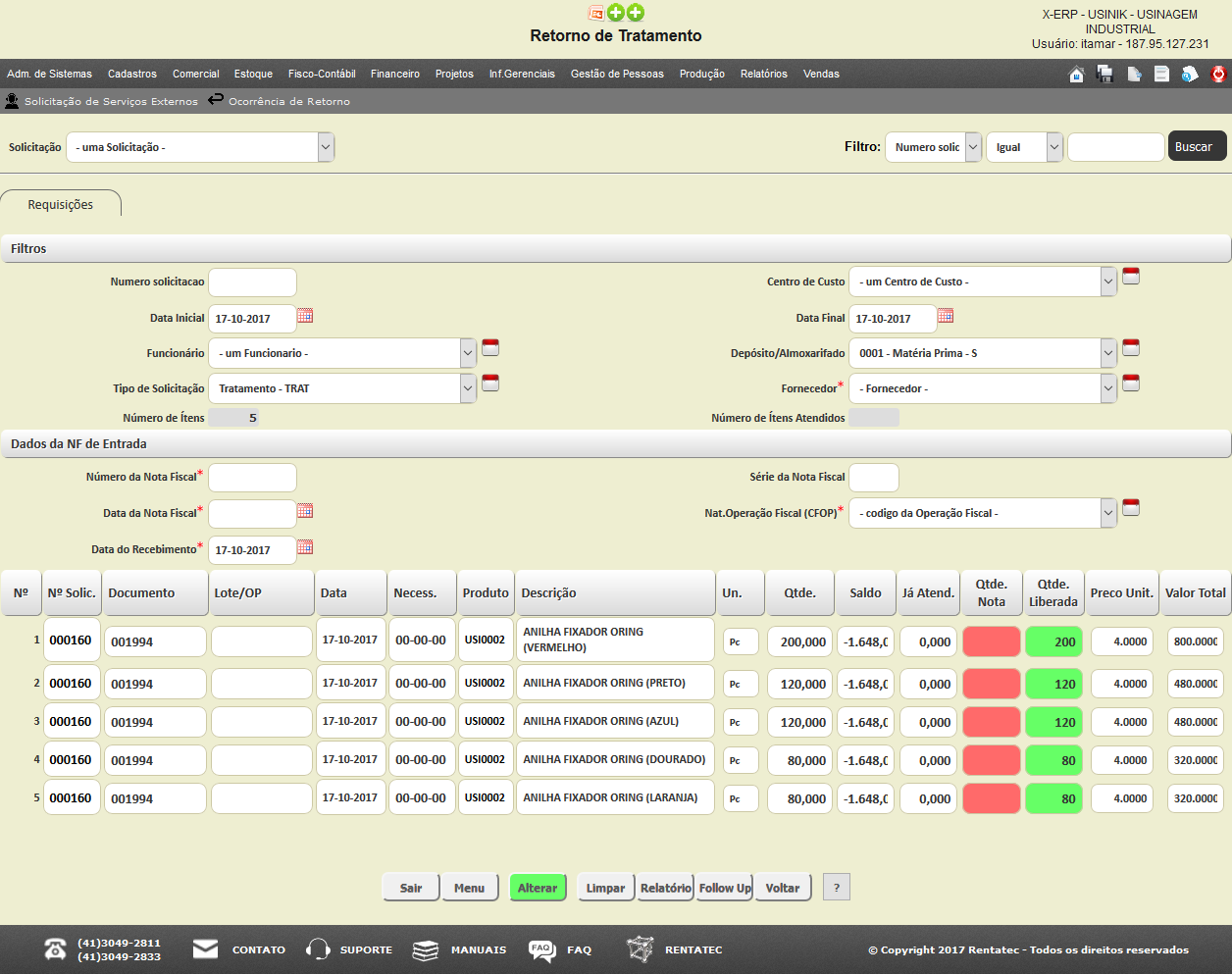Click the Ocorrência de Retorno link
The height and width of the screenshot is (974, 1232).
(x=289, y=101)
